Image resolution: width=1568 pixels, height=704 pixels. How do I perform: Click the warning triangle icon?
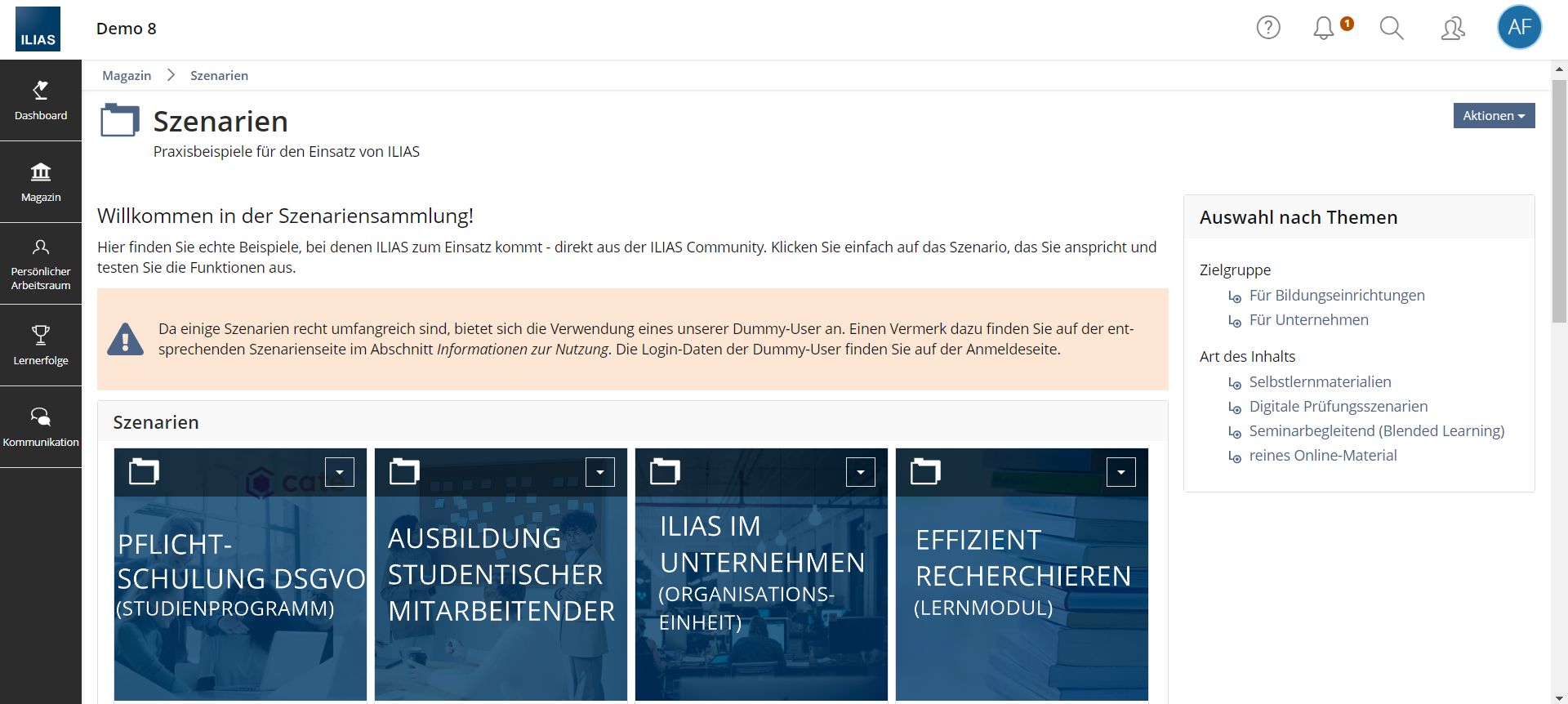(125, 339)
